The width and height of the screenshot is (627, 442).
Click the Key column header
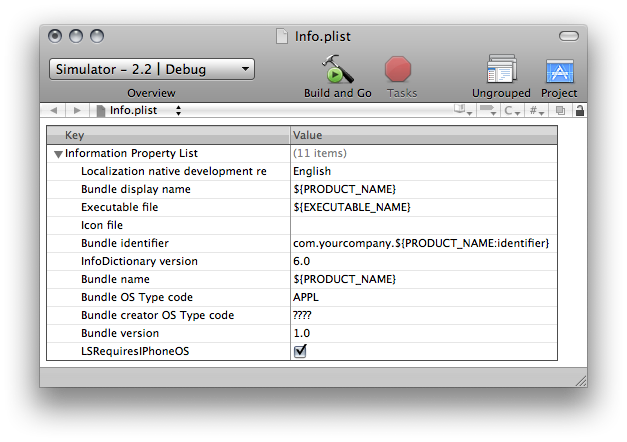pos(168,135)
